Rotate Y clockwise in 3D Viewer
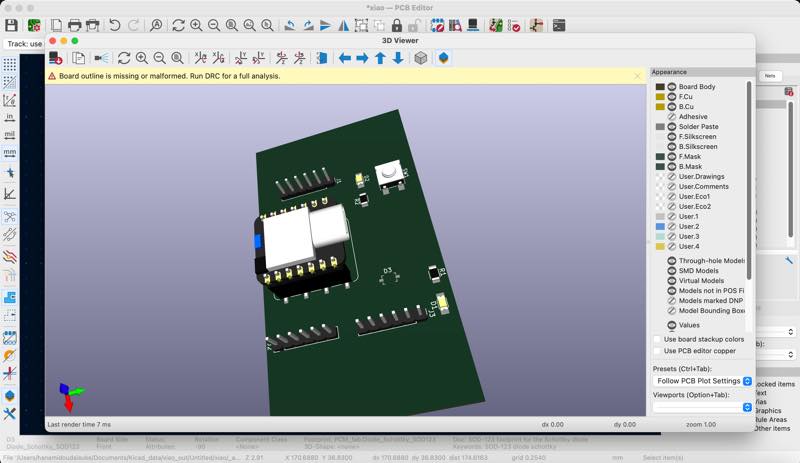Image resolution: width=800 pixels, height=463 pixels. 241,58
